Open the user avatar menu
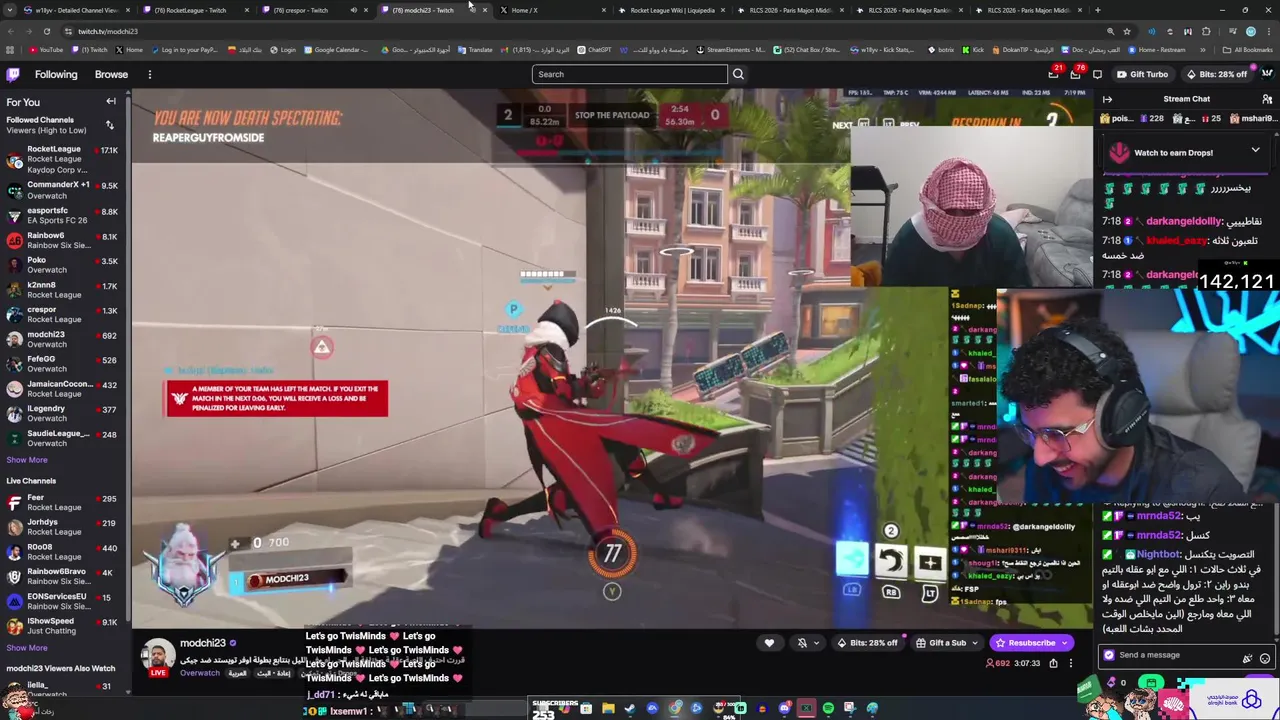The width and height of the screenshot is (1280, 720). click(x=1267, y=74)
